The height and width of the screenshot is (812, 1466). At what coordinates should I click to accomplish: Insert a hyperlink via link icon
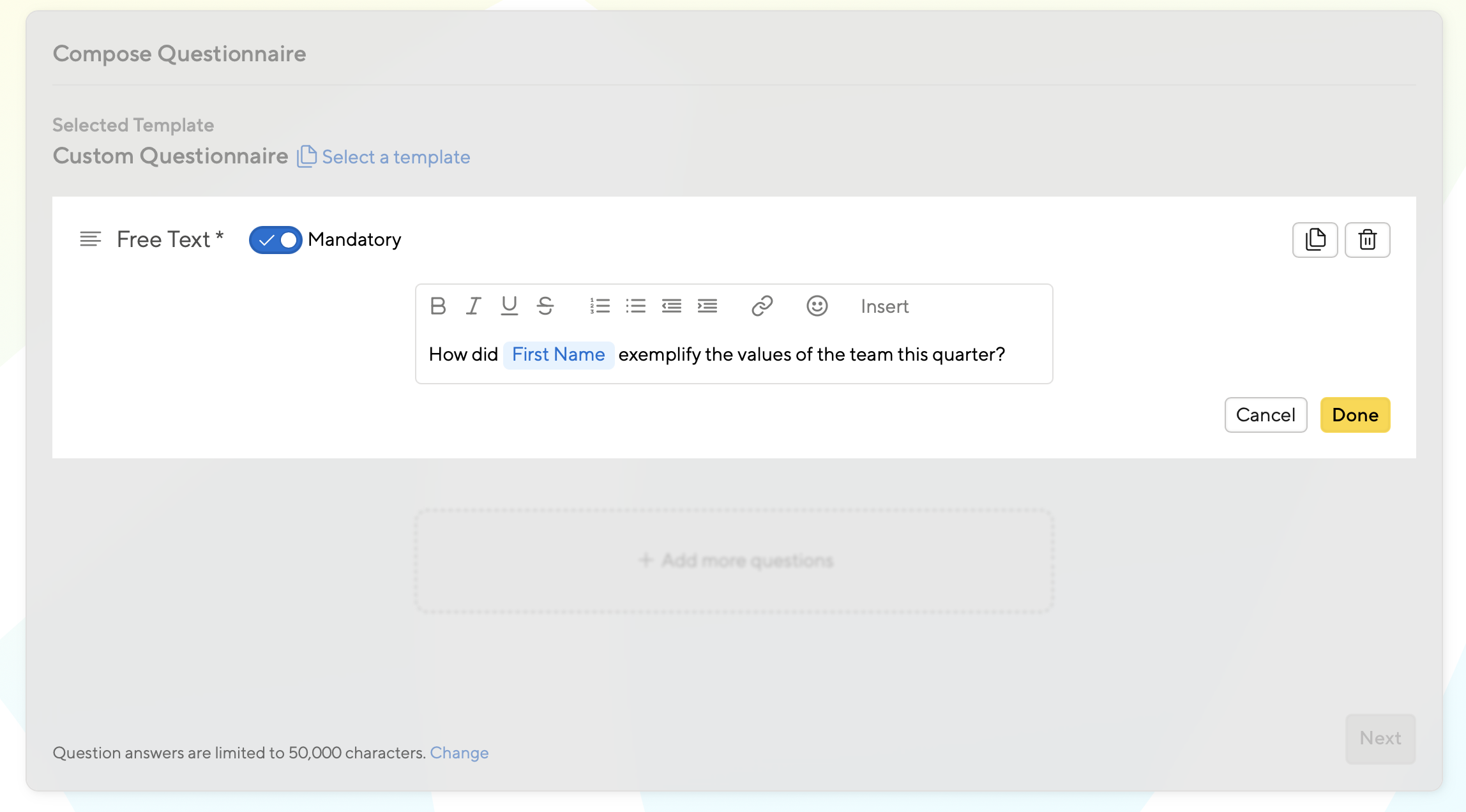(x=762, y=306)
